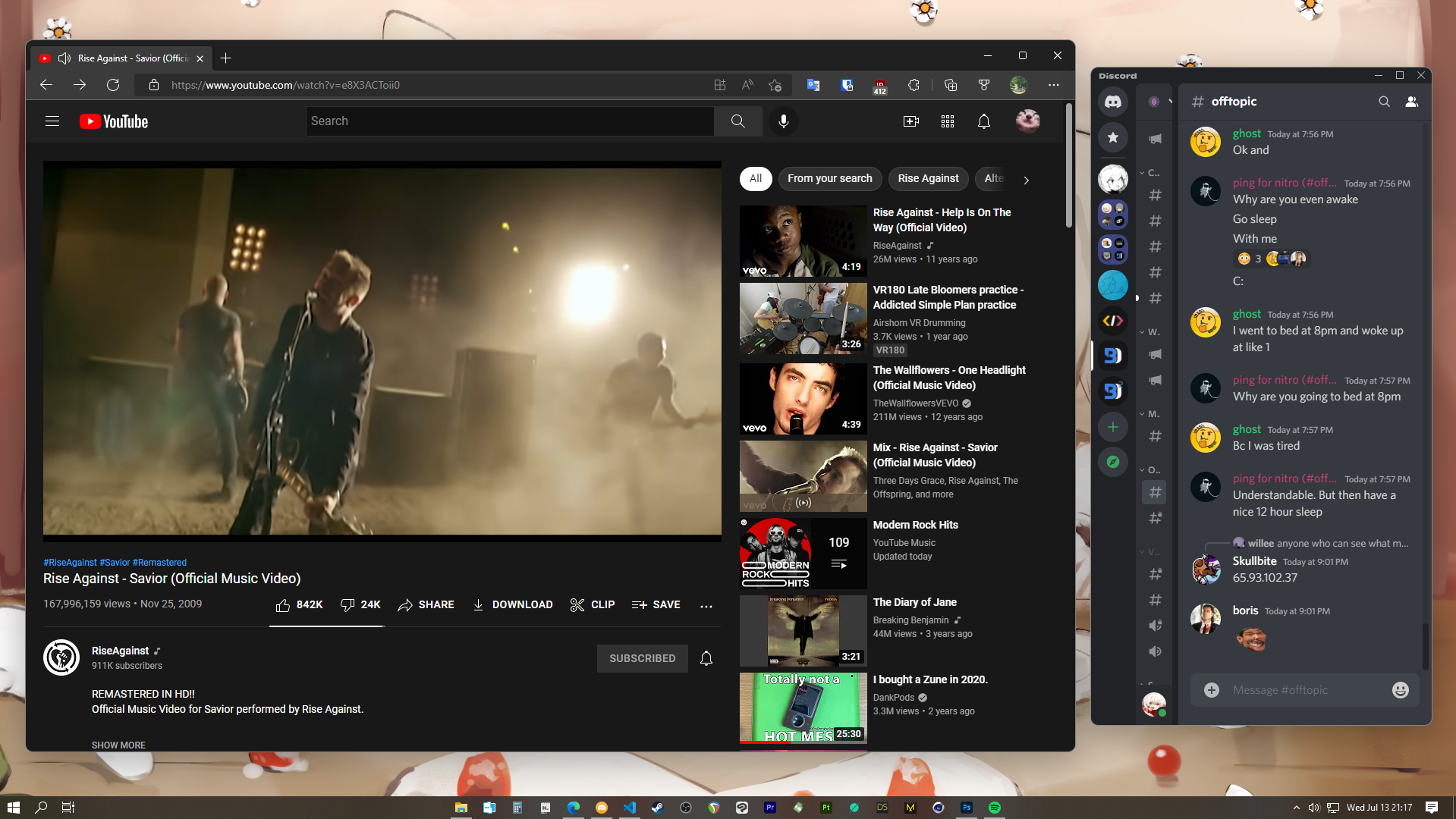Open Discord user avatar at bottom
This screenshot has width=1456, height=819.
(1154, 704)
